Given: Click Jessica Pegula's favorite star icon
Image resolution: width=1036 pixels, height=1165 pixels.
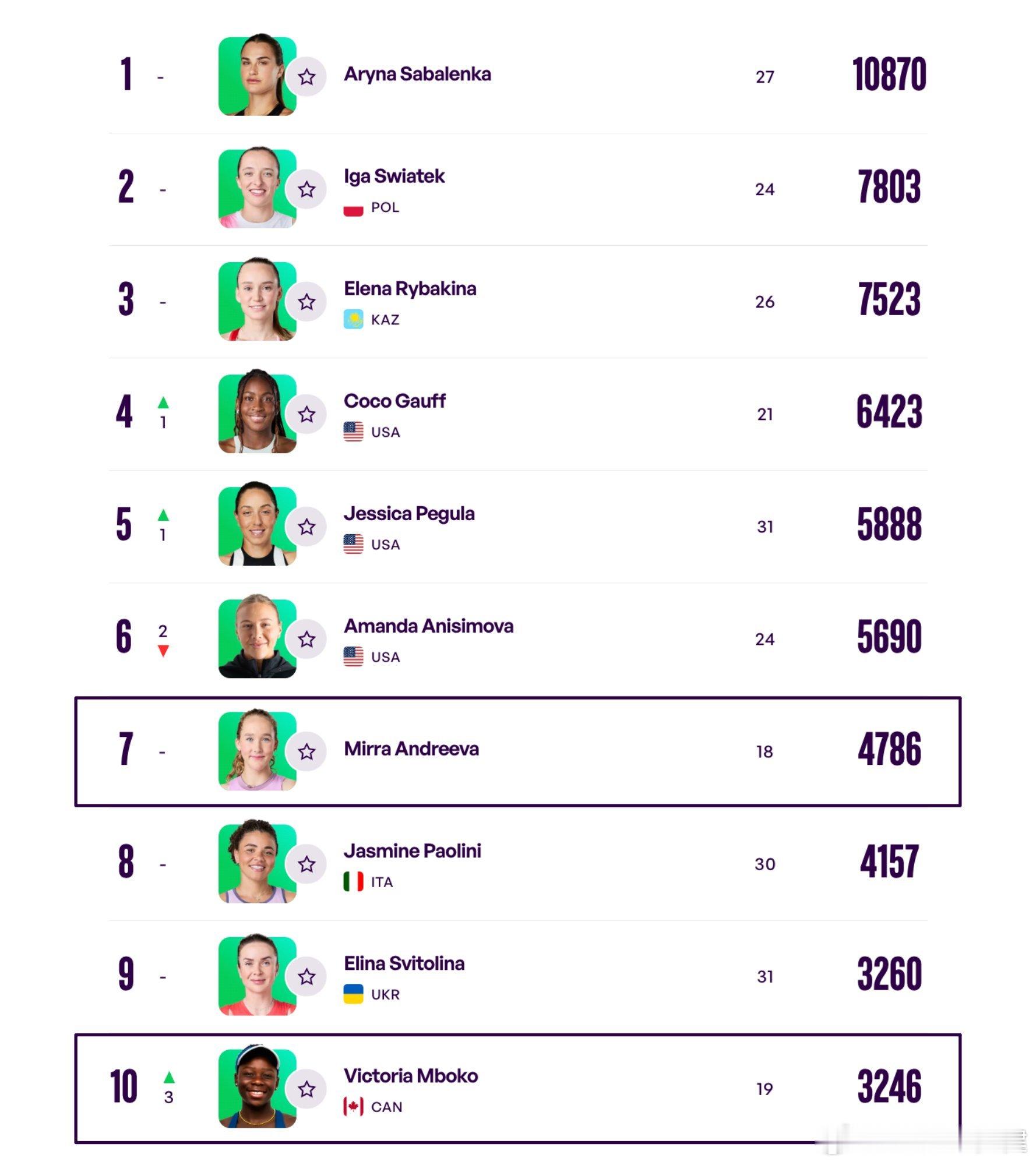Looking at the screenshot, I should tap(306, 527).
